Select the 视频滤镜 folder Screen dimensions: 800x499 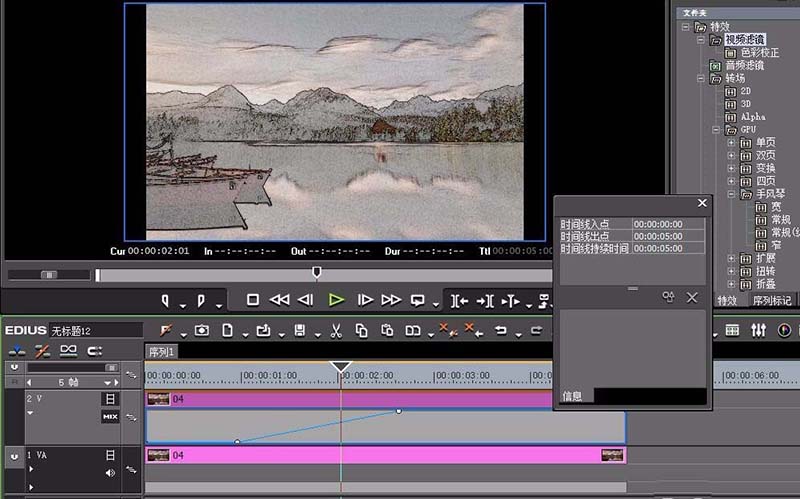(745, 39)
